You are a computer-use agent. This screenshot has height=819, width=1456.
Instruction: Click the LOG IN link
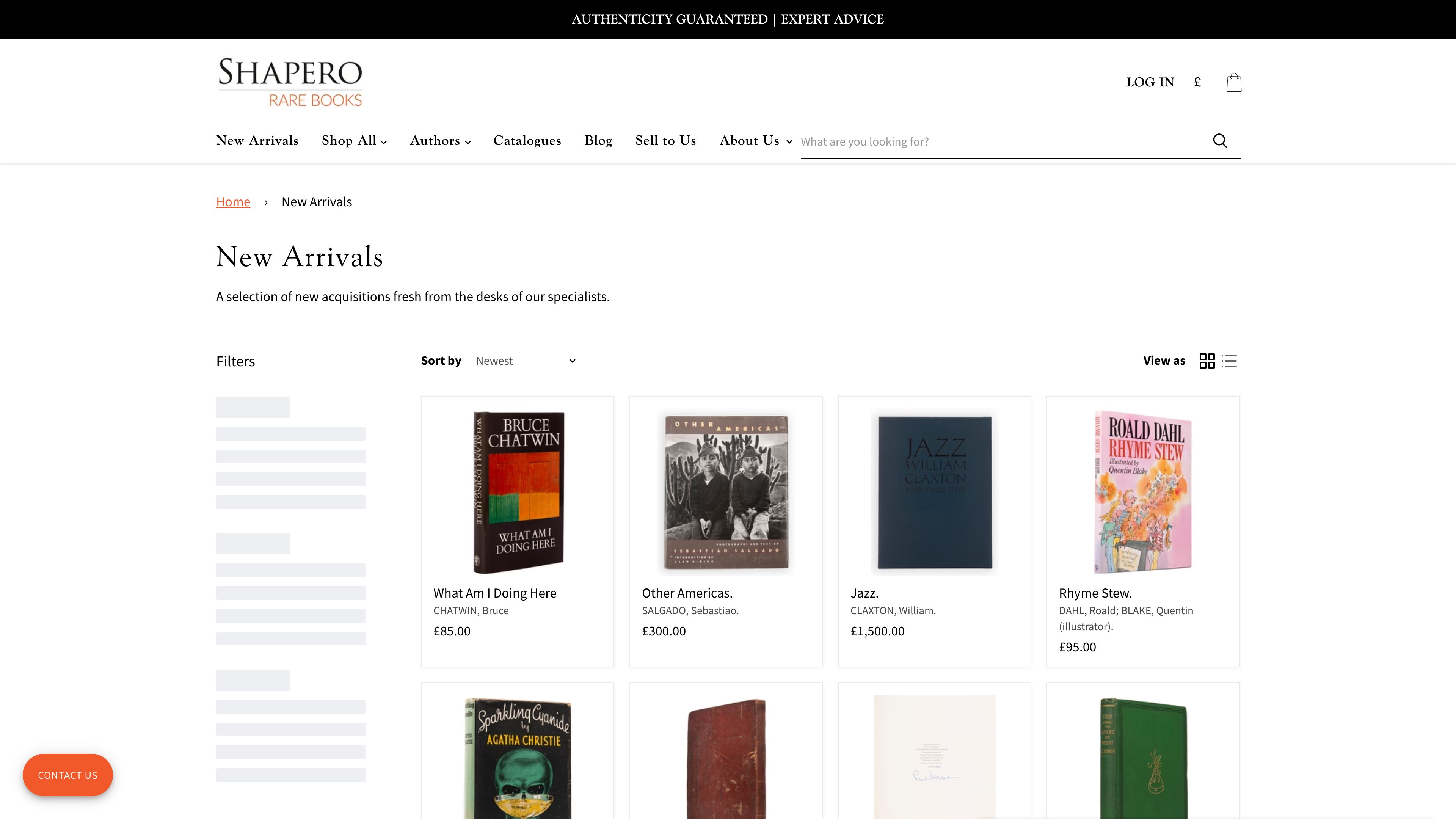click(1150, 83)
